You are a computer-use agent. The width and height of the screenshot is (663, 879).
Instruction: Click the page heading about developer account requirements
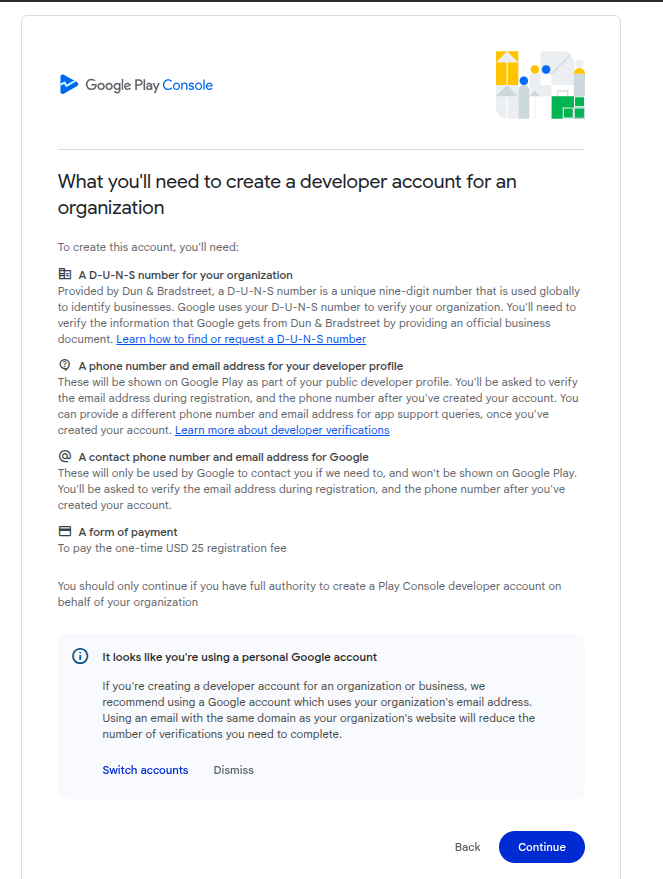[287, 195]
